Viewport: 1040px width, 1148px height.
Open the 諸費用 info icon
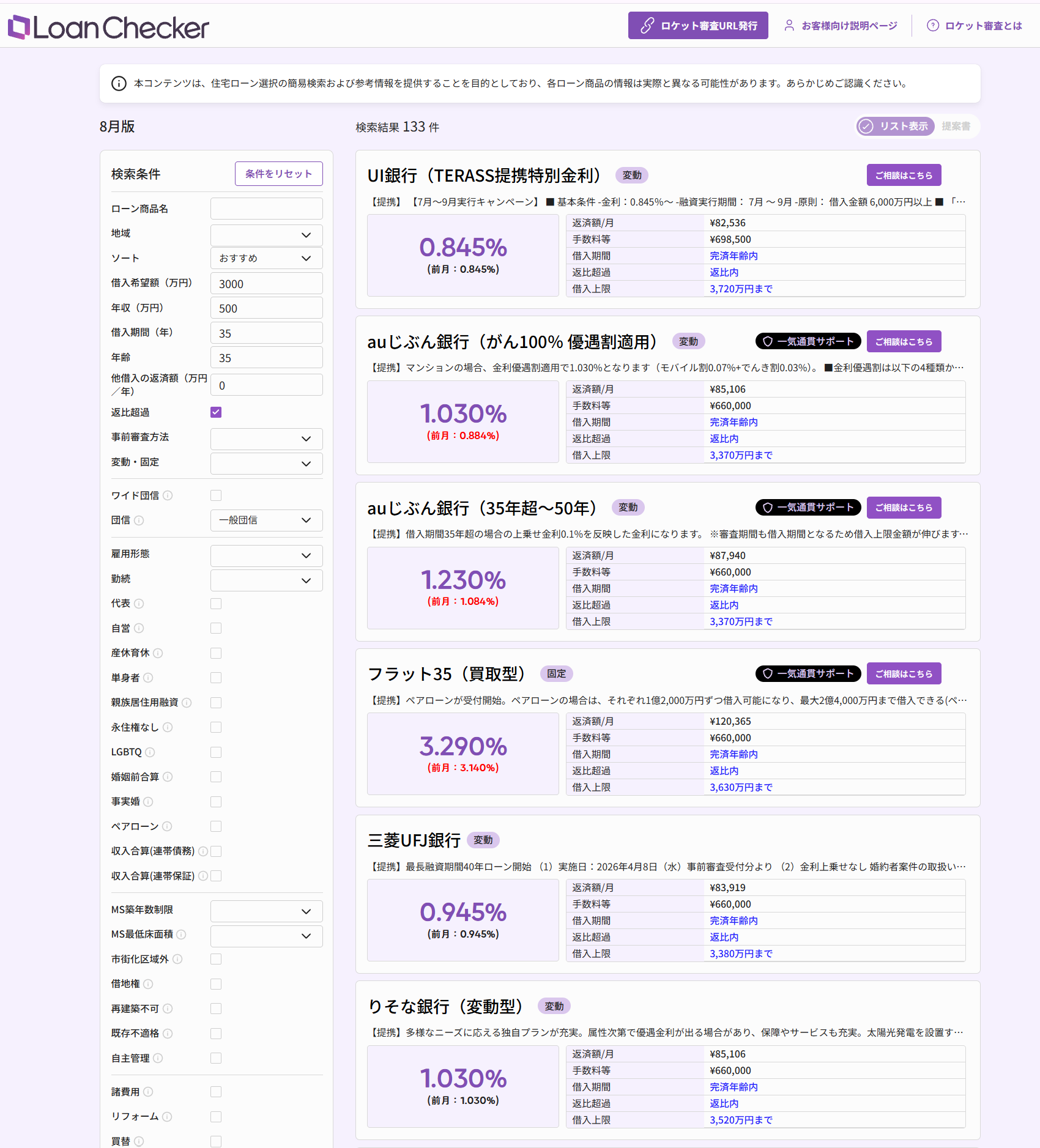[x=148, y=1092]
